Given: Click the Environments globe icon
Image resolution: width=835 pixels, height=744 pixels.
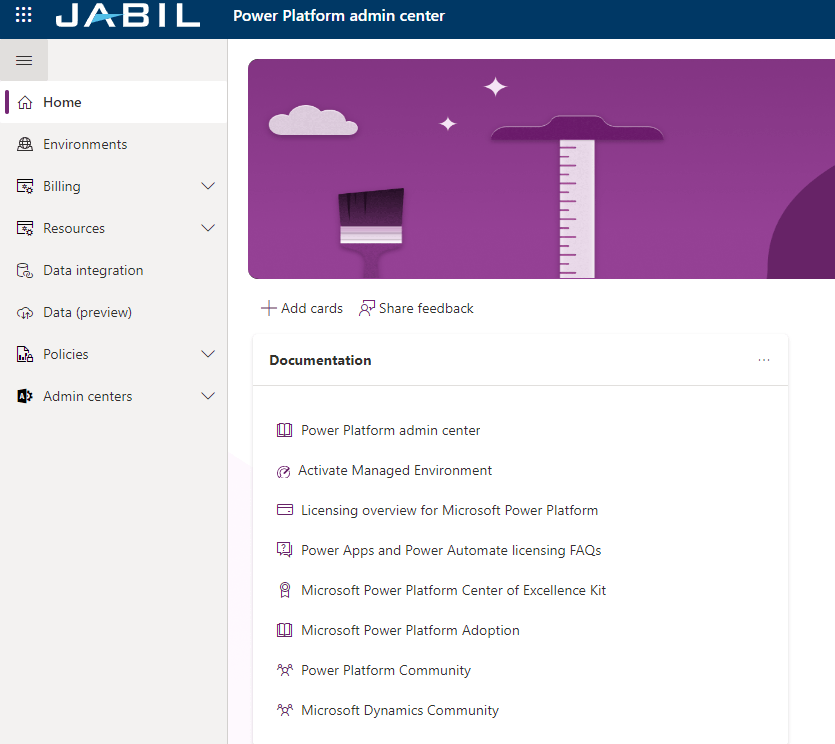Looking at the screenshot, I should click(25, 144).
